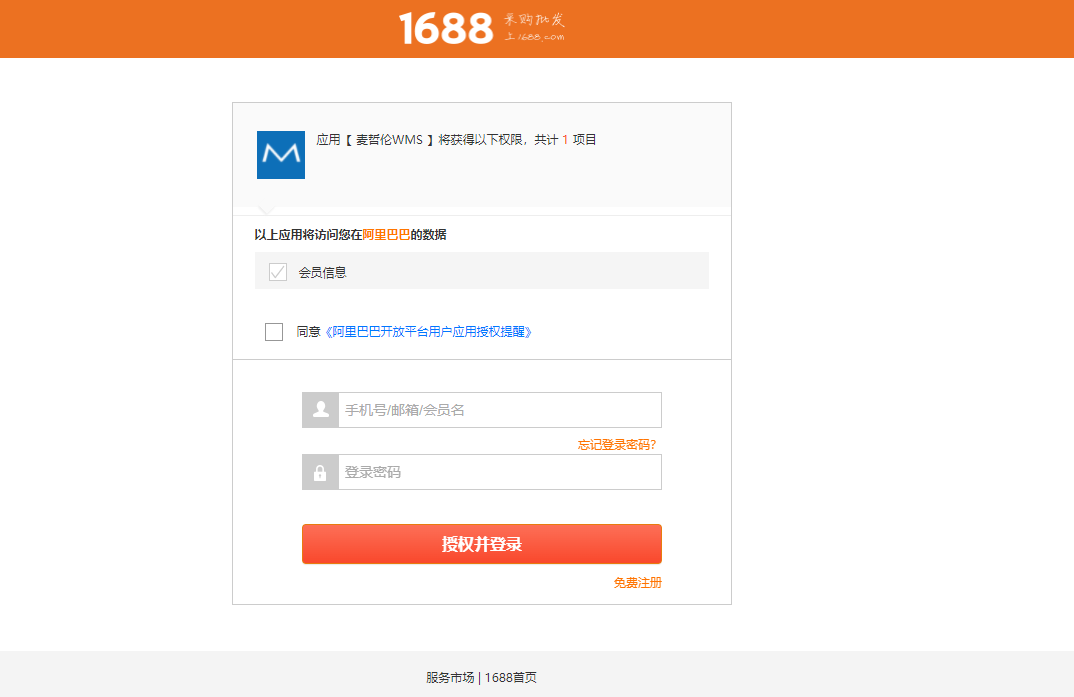Open 阿里巴巴开放平台用户应用授权提醒 agreement link
Viewport: 1074px width, 697px height.
[x=429, y=332]
